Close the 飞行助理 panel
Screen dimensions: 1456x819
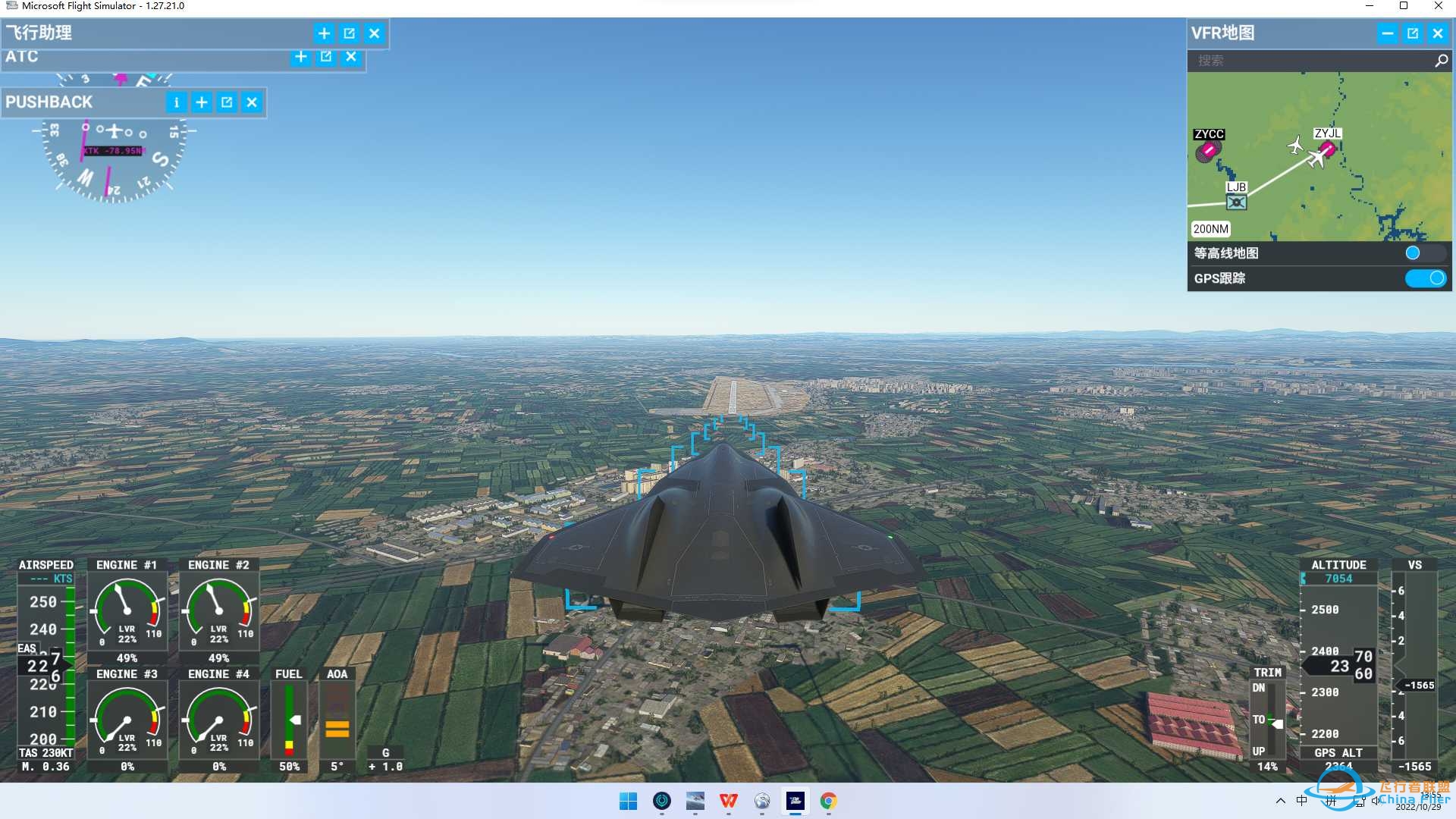pyautogui.click(x=374, y=33)
